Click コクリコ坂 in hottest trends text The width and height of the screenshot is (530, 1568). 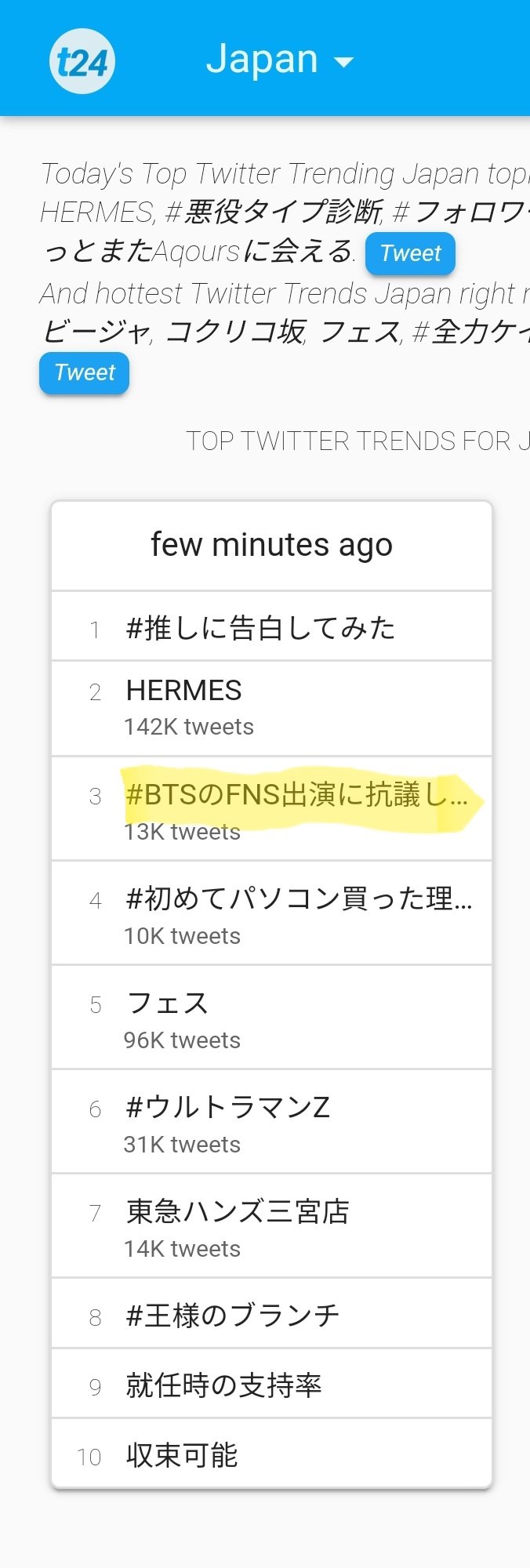(235, 332)
